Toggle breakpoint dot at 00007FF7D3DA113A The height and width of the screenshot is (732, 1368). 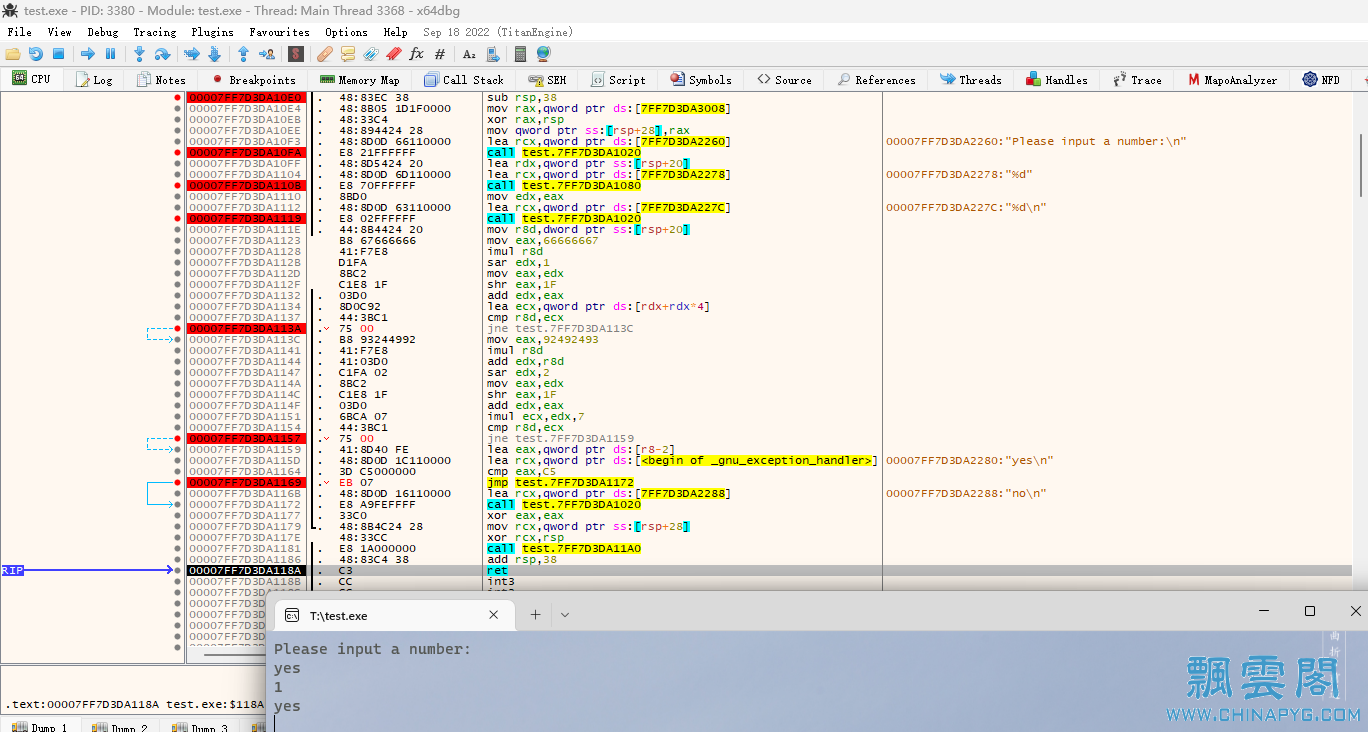point(178,328)
